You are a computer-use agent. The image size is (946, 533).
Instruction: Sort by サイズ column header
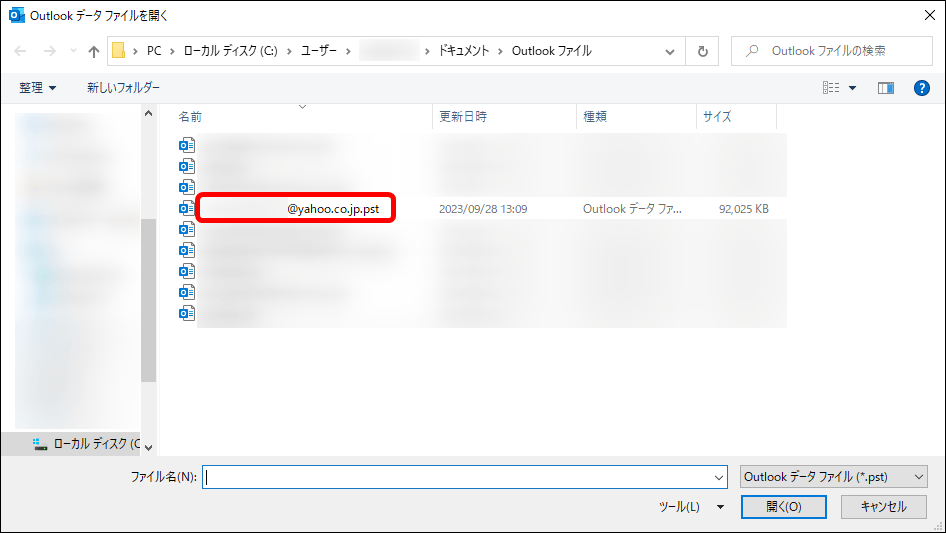click(717, 116)
